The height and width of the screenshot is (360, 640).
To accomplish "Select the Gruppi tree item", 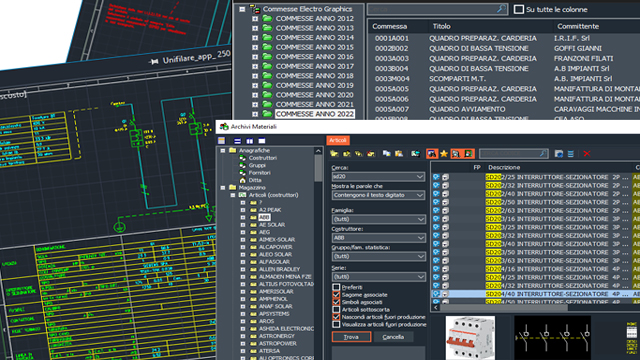I will [257, 165].
